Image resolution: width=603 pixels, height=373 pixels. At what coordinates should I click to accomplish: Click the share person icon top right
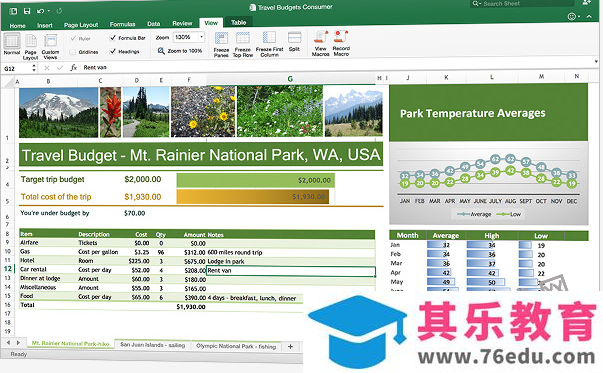click(x=586, y=3)
